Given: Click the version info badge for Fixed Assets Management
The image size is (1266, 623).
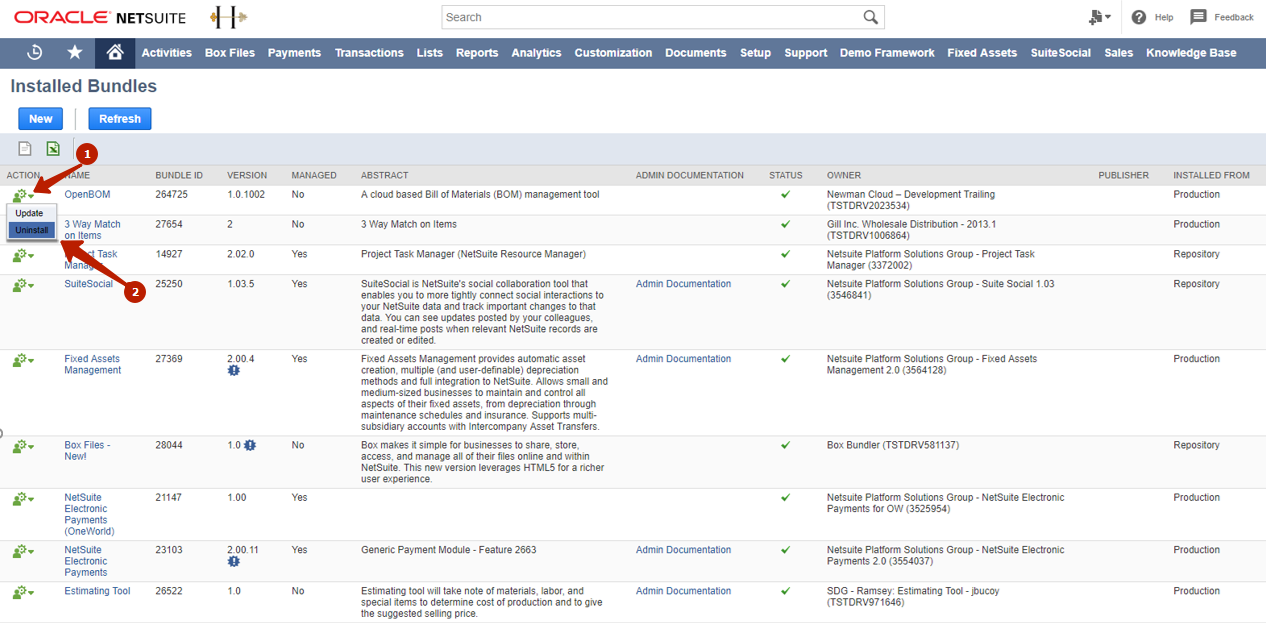Looking at the screenshot, I should coord(234,370).
